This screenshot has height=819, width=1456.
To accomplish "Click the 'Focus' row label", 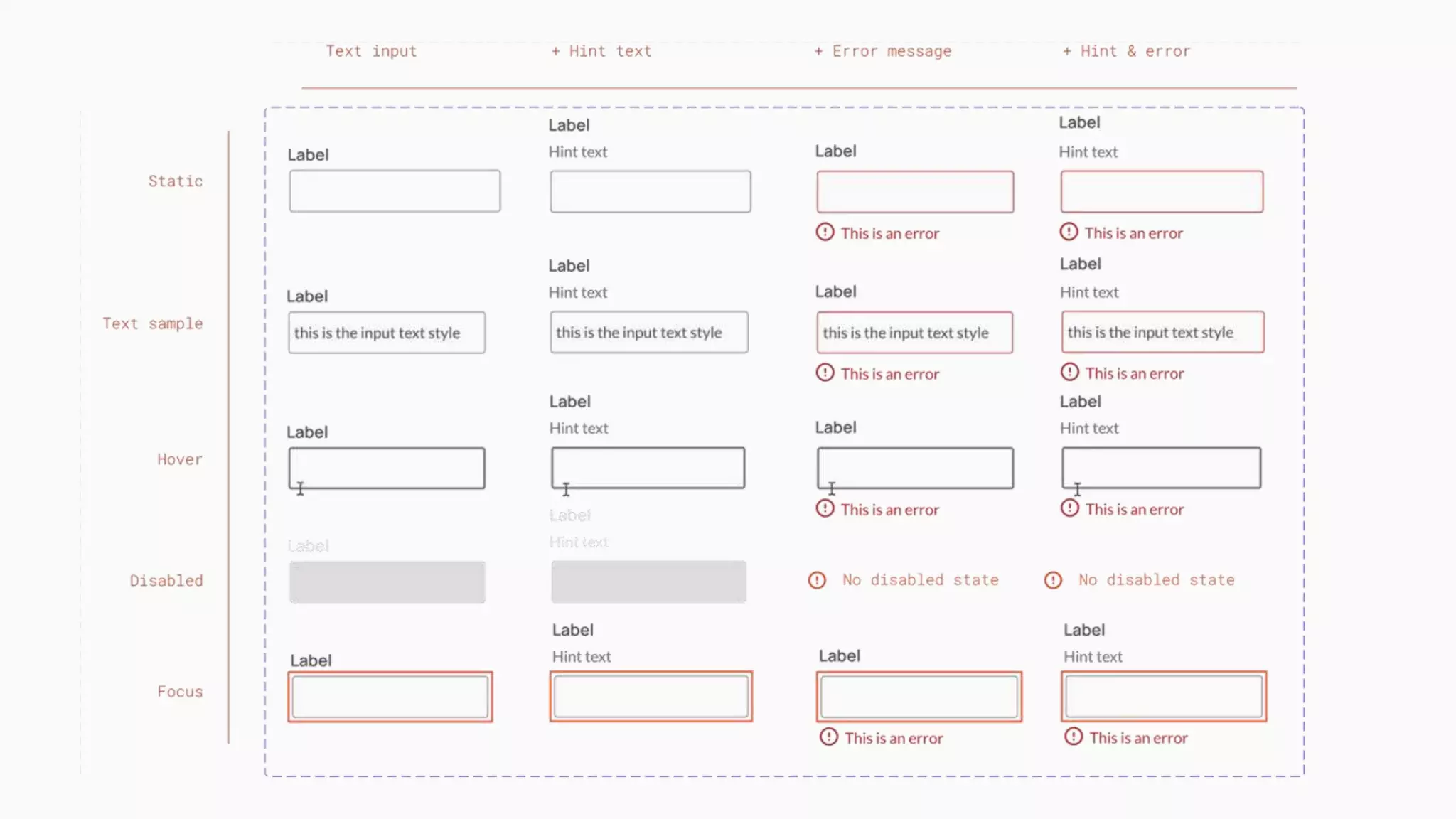I will 180,692.
